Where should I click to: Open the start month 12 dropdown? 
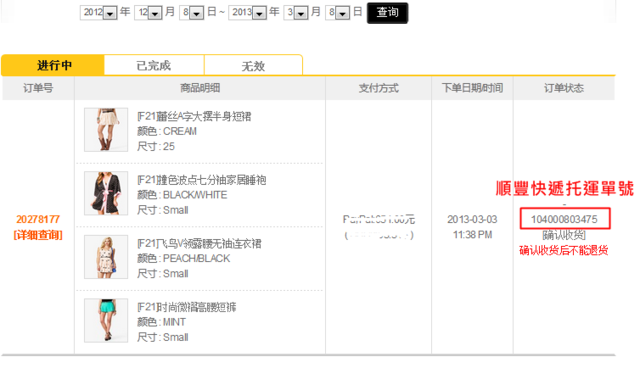click(x=149, y=12)
